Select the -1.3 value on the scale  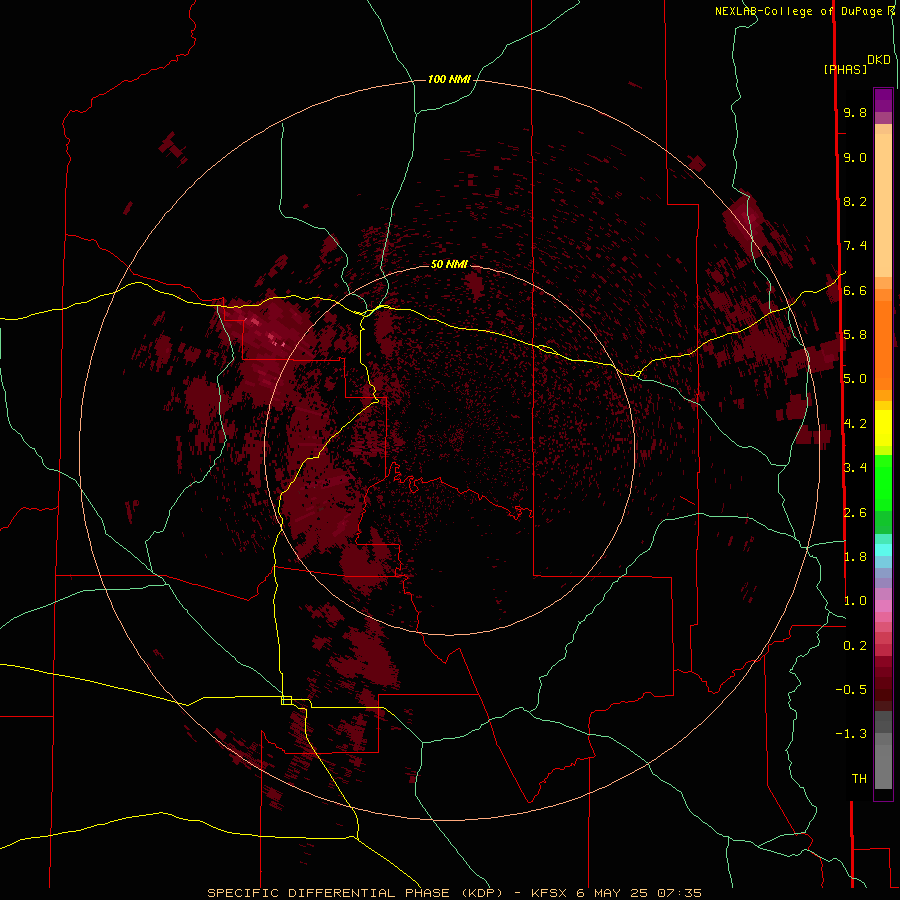(851, 734)
